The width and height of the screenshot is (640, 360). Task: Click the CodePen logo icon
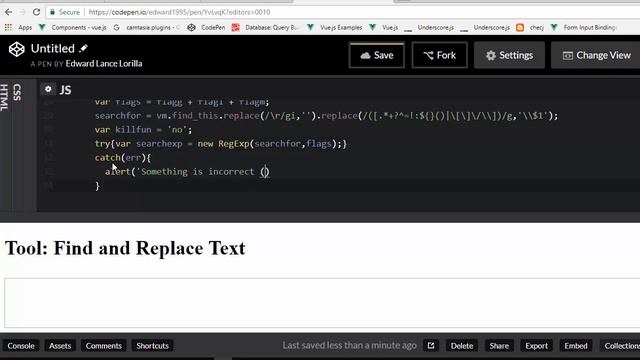(x=17, y=49)
